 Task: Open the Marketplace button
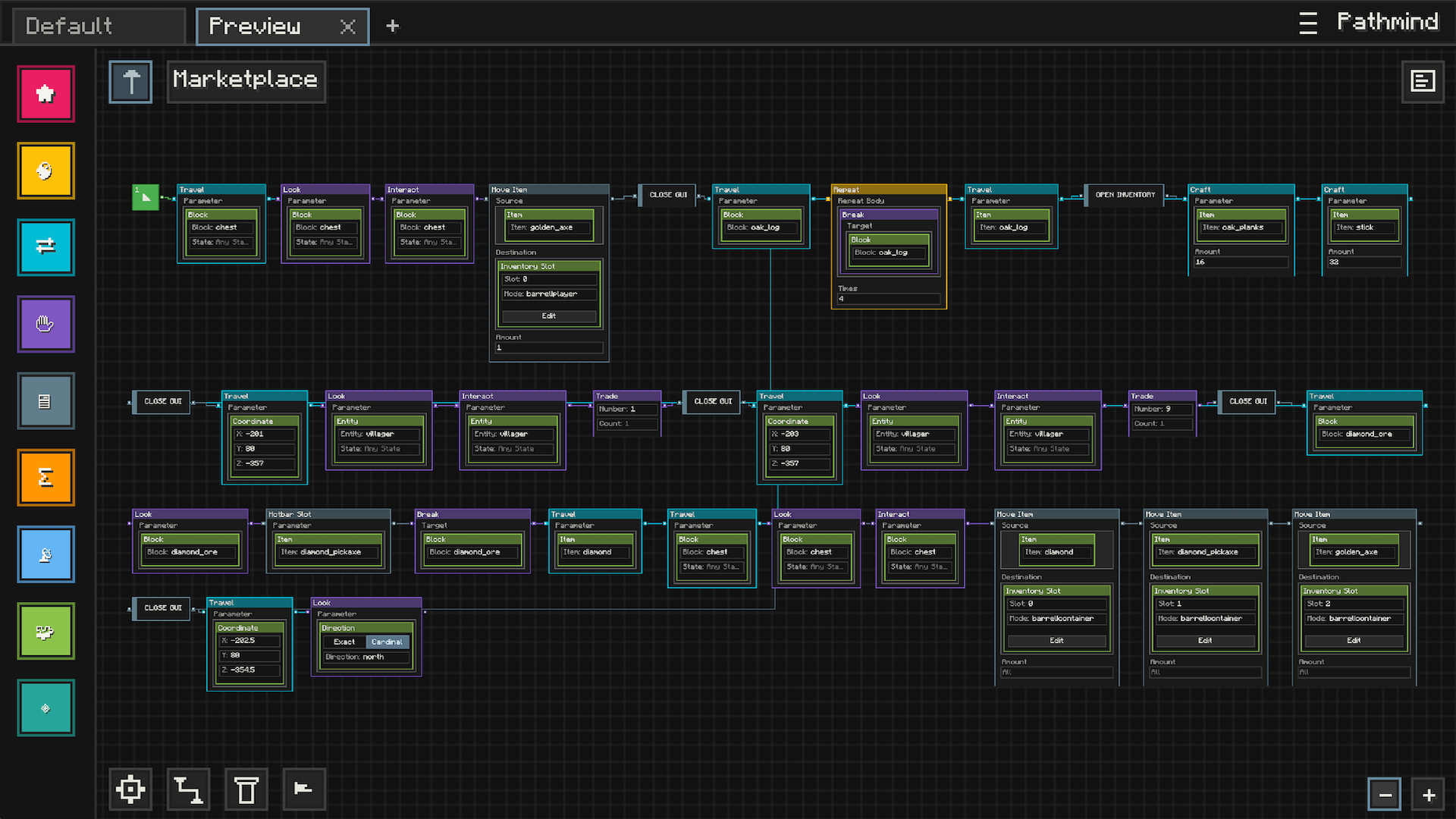pos(246,81)
